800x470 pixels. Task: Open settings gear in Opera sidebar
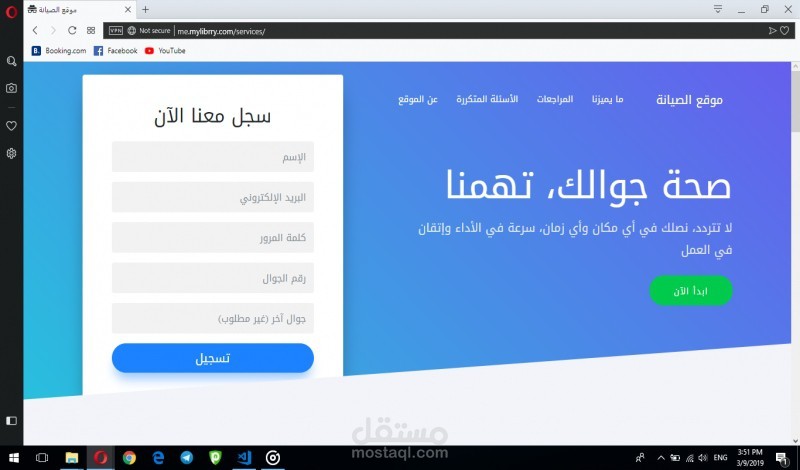11,153
